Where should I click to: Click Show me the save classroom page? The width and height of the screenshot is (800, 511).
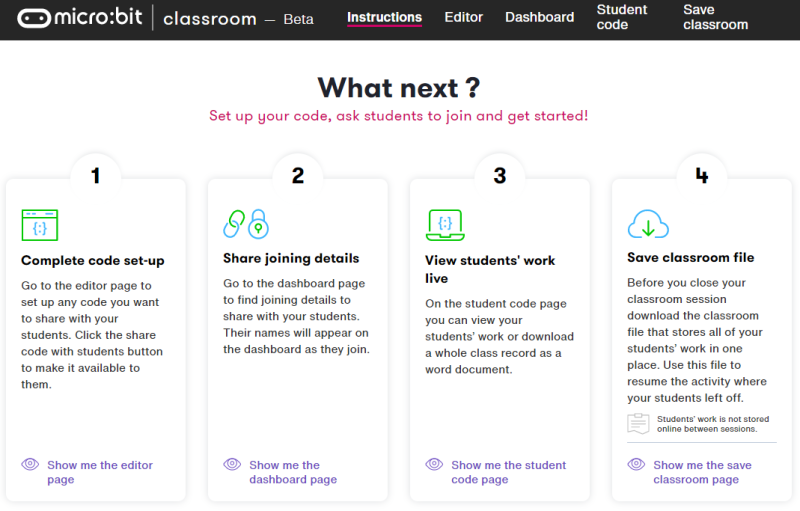(x=702, y=472)
